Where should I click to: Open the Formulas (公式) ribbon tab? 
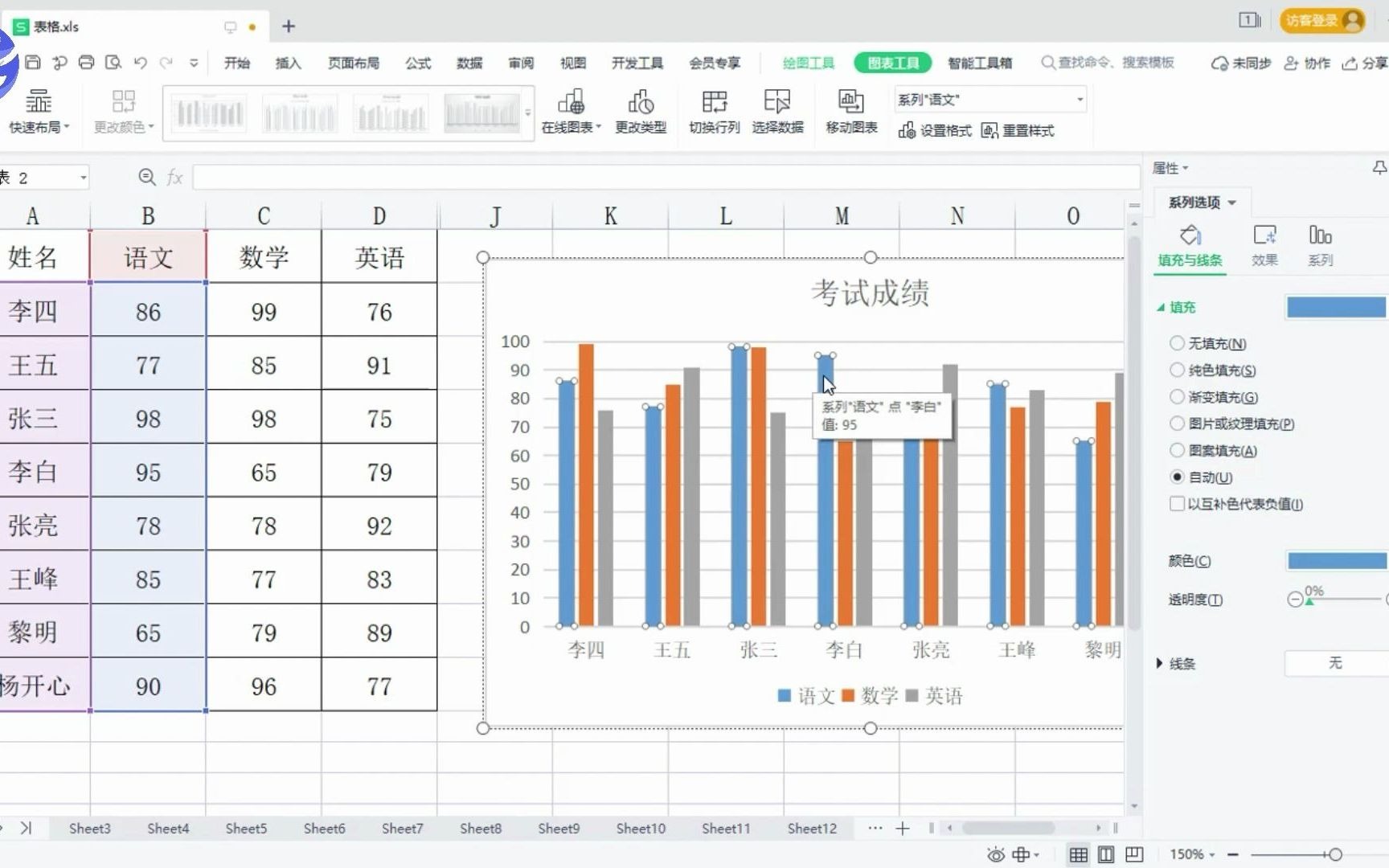point(418,63)
